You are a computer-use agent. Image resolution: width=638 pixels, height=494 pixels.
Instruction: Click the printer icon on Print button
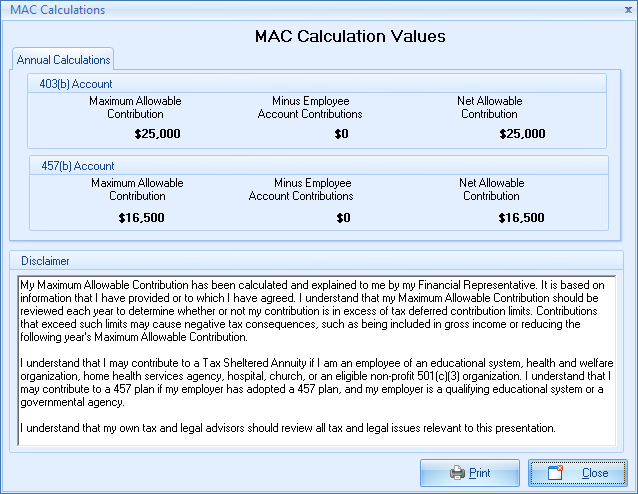click(456, 473)
